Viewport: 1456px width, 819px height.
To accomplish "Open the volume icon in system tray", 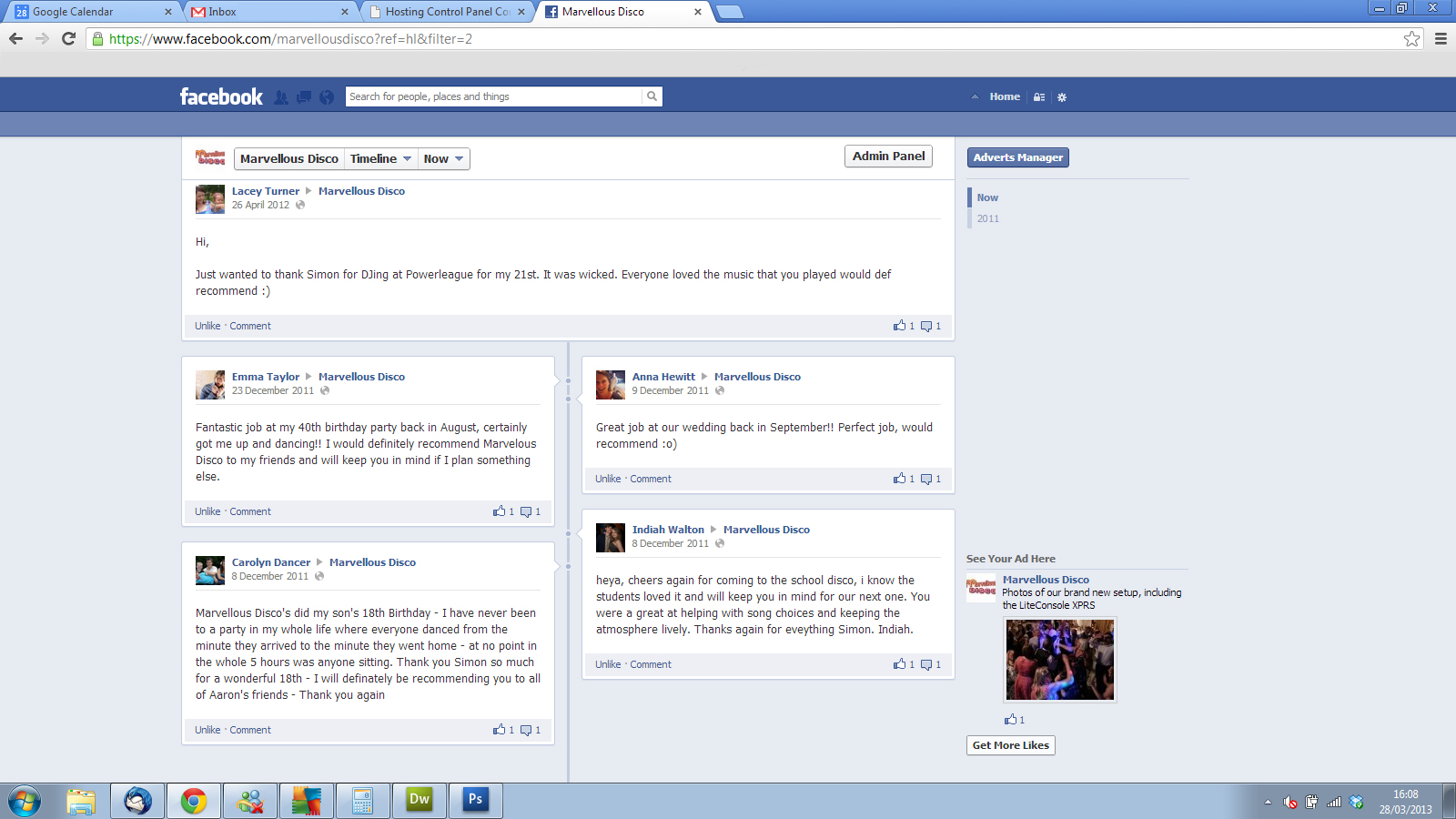I will (x=1289, y=802).
